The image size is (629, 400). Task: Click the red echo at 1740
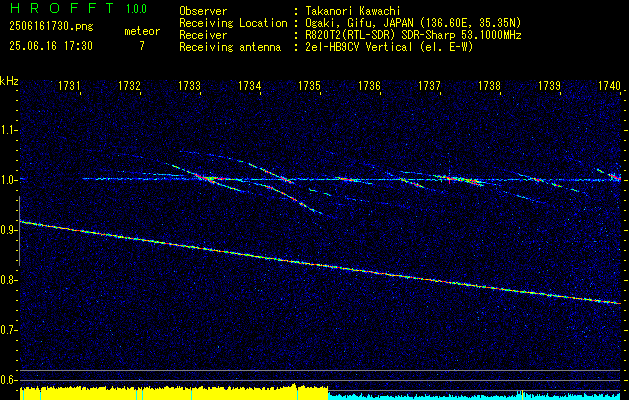tap(614, 176)
